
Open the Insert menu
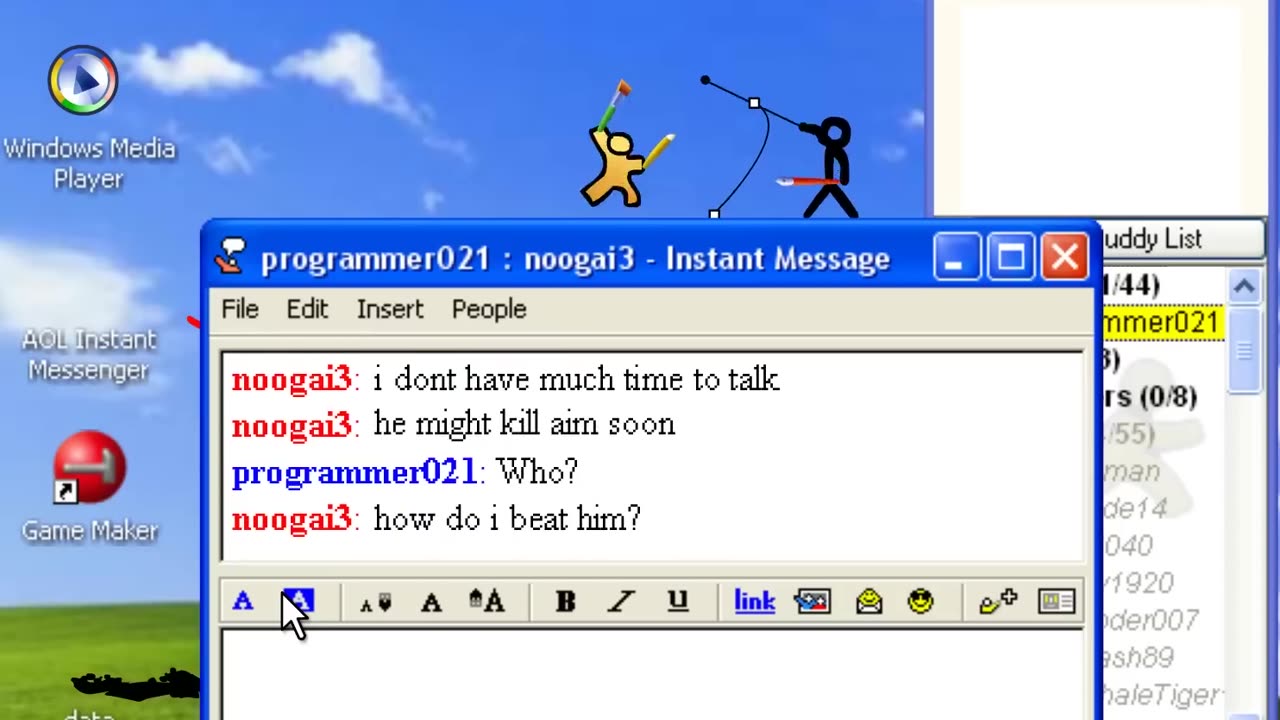point(390,309)
